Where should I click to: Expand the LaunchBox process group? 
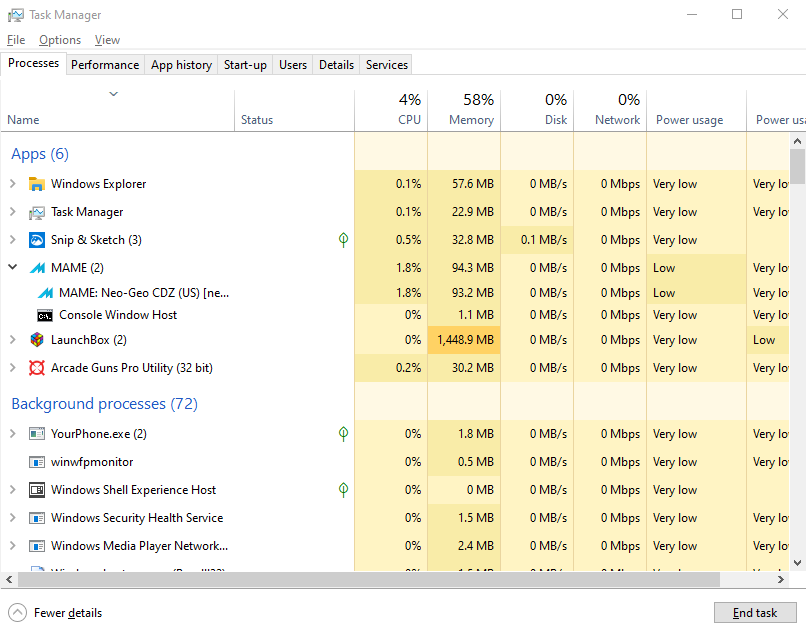[x=12, y=340]
